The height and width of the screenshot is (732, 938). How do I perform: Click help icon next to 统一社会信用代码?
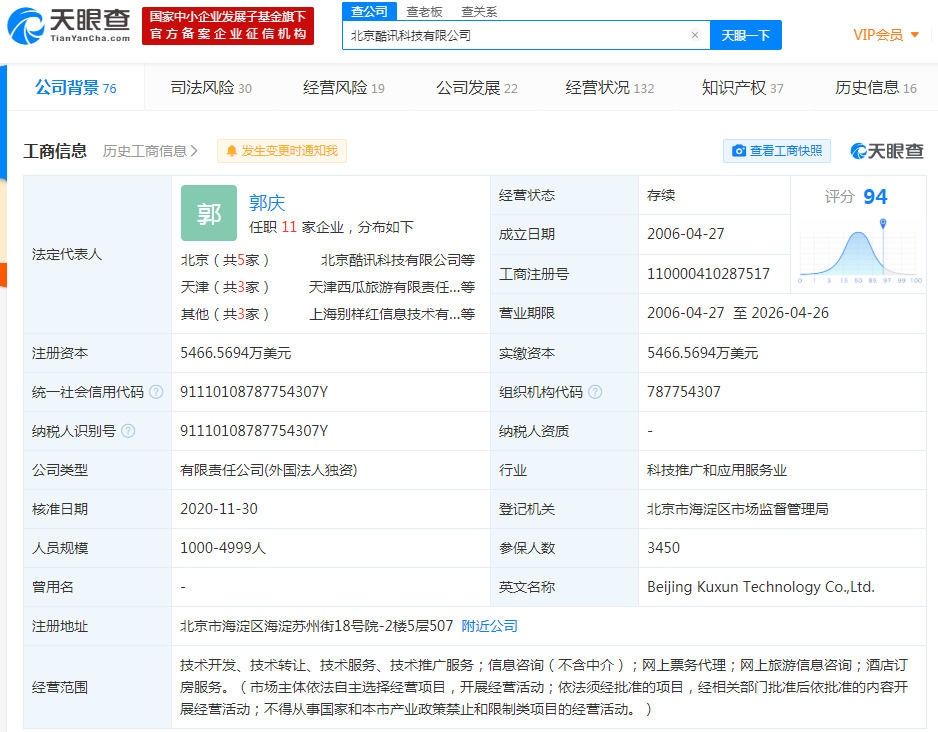(x=156, y=392)
